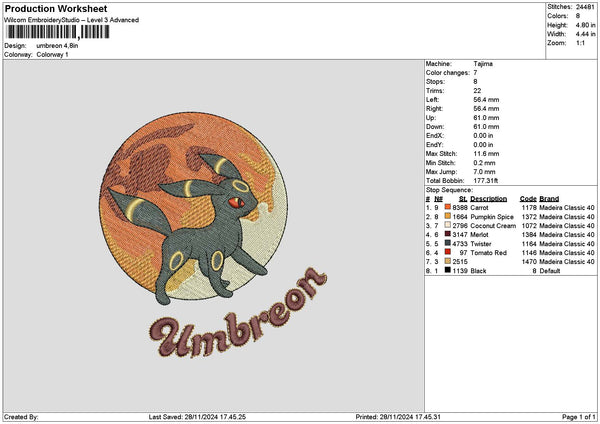Click the Colors count value 8
The width and height of the screenshot is (600, 424).
click(577, 16)
